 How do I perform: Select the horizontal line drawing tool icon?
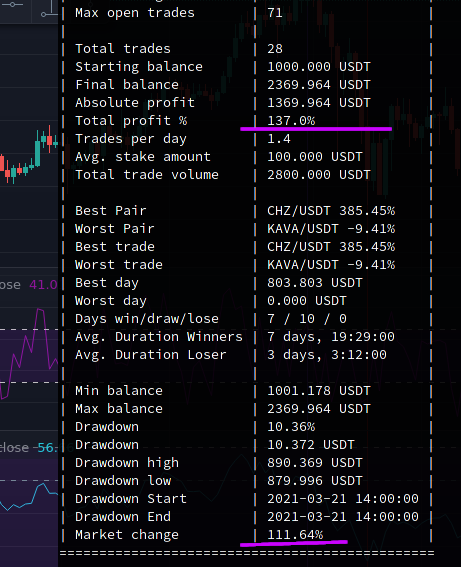coord(13,4)
